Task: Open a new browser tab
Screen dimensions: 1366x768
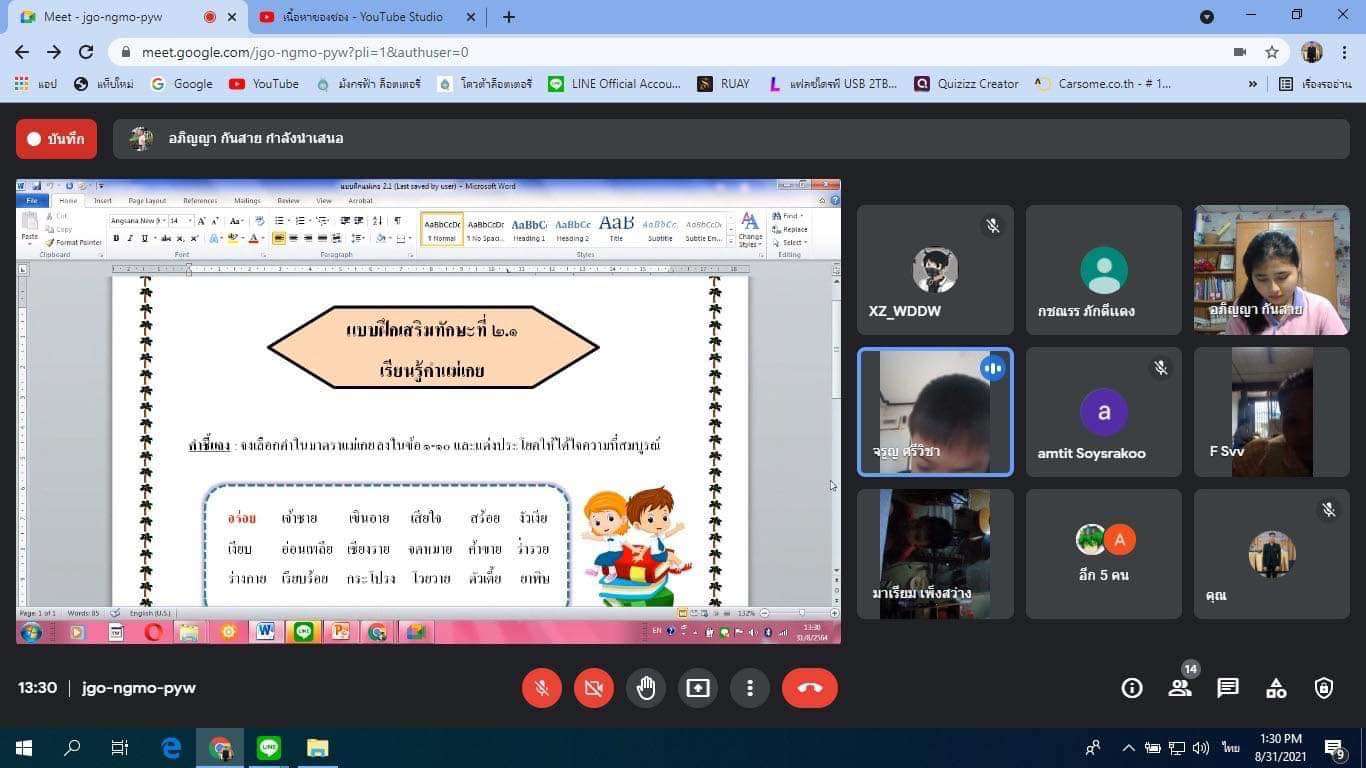Action: (508, 17)
